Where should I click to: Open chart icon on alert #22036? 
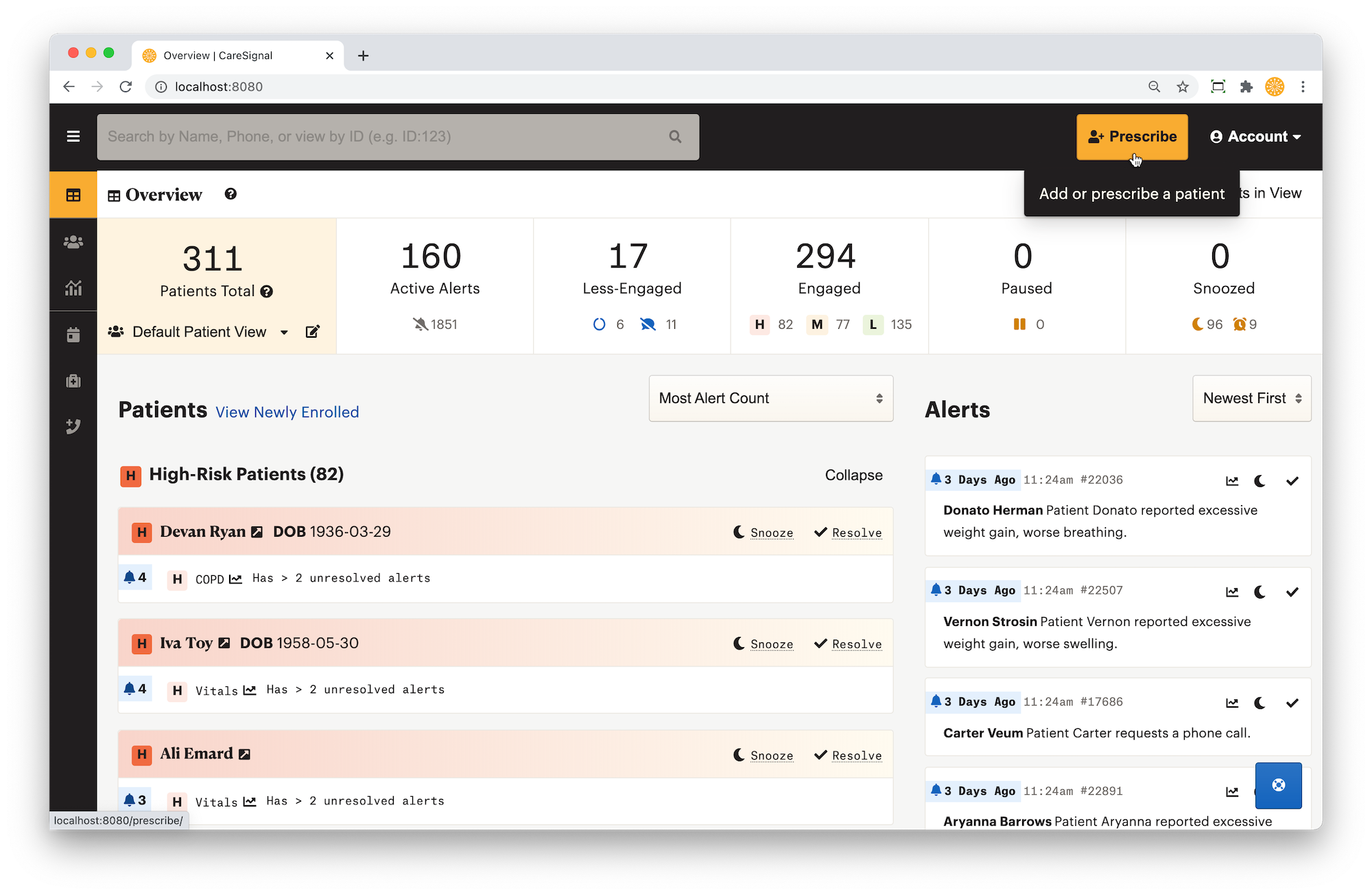point(1232,481)
